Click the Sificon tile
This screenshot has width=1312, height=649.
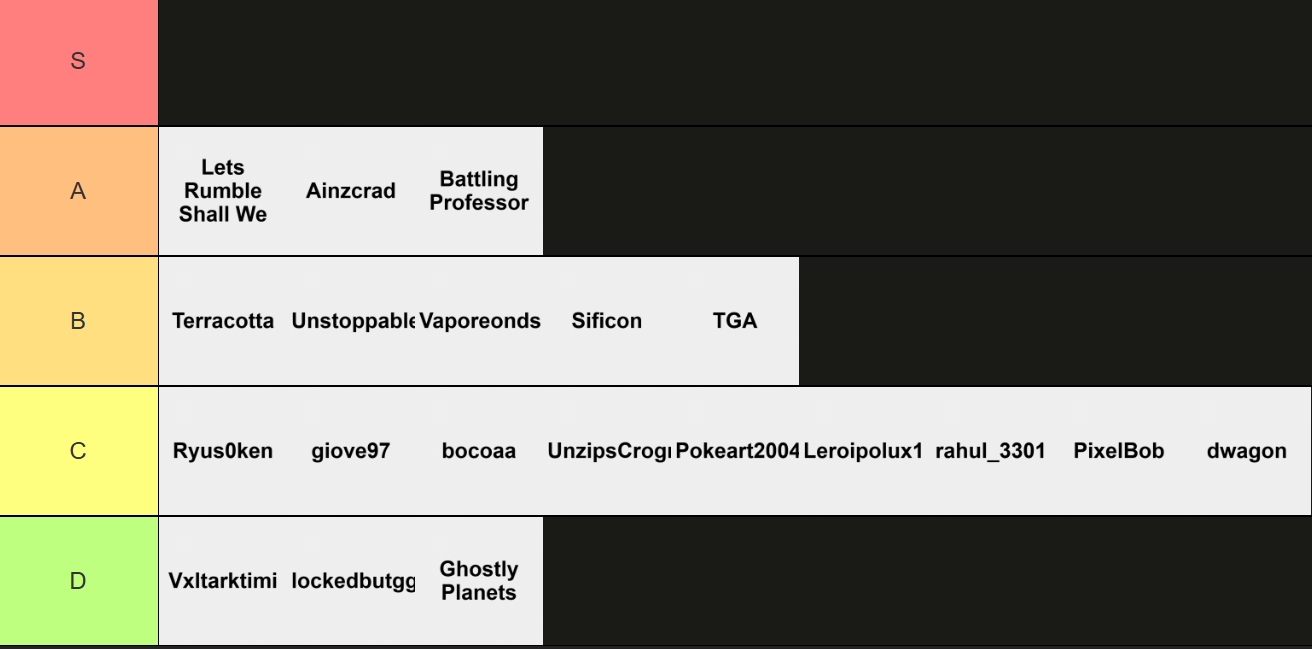607,321
